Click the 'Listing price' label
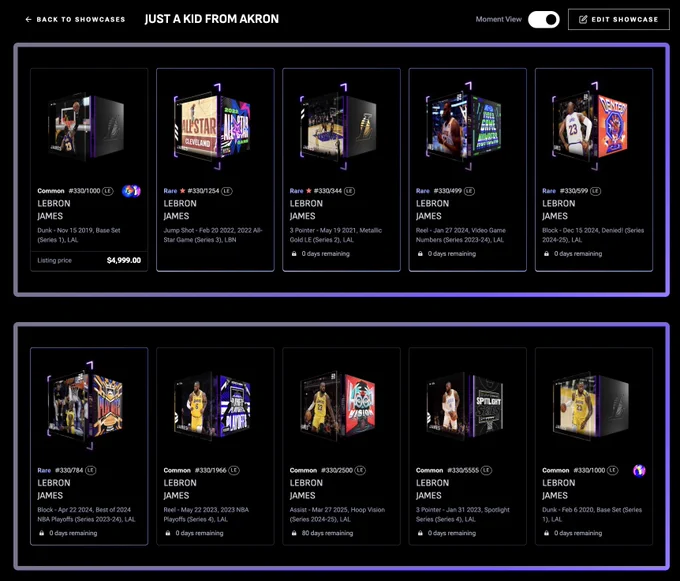This screenshot has height=581, width=680. [x=55, y=260]
